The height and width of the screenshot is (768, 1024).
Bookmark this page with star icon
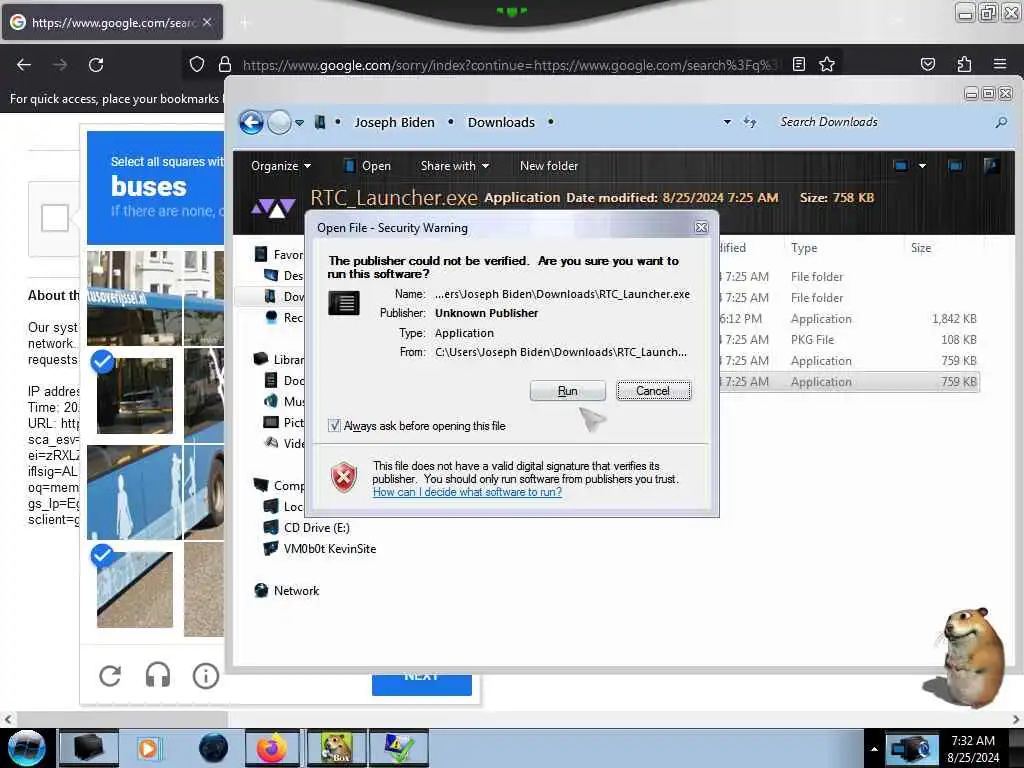tap(827, 64)
